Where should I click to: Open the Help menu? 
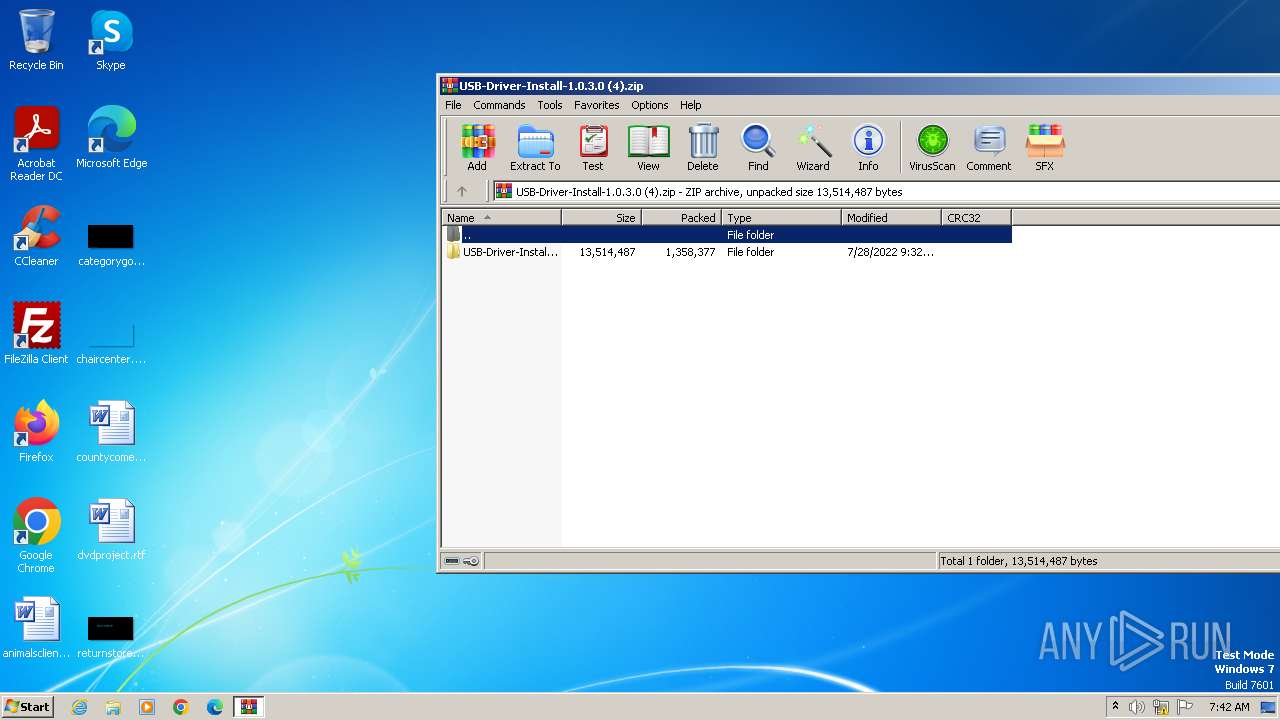(x=691, y=105)
